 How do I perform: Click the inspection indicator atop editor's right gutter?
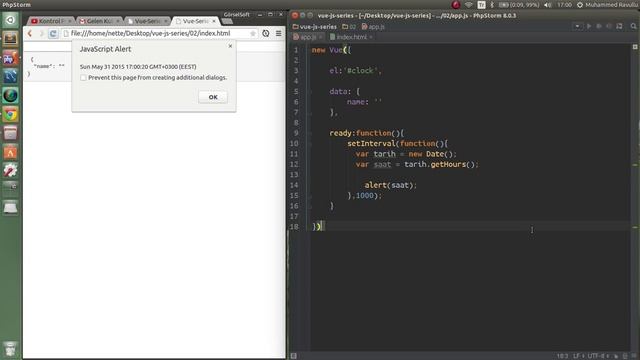(x=635, y=47)
